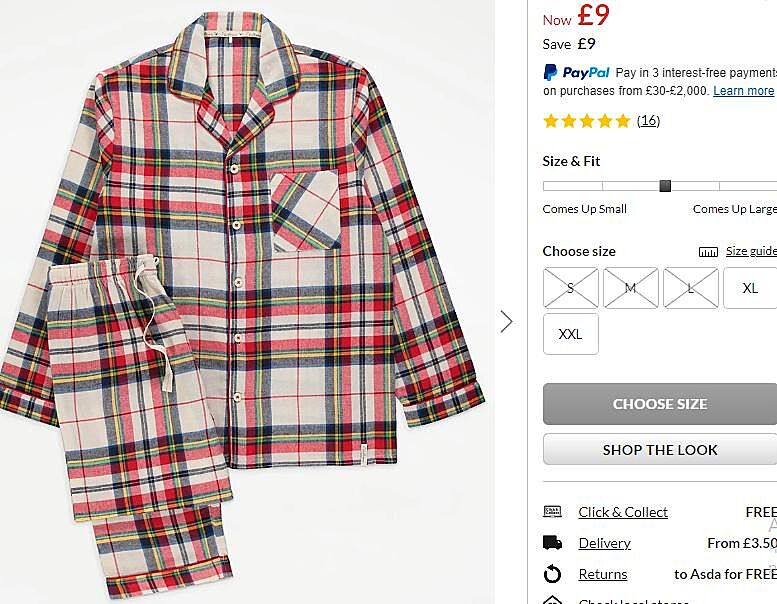This screenshot has height=604, width=777.
Task: Click the Click & Collect store icon
Action: point(552,512)
